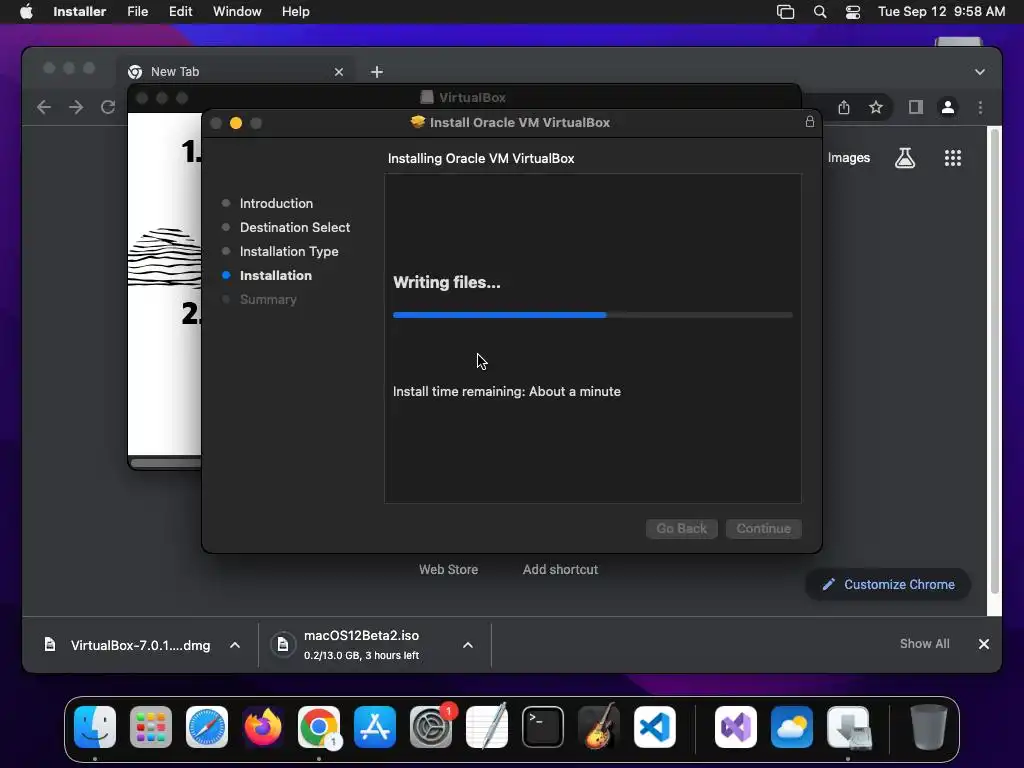Launch Safari from the dock
The image size is (1024, 768).
[207, 727]
